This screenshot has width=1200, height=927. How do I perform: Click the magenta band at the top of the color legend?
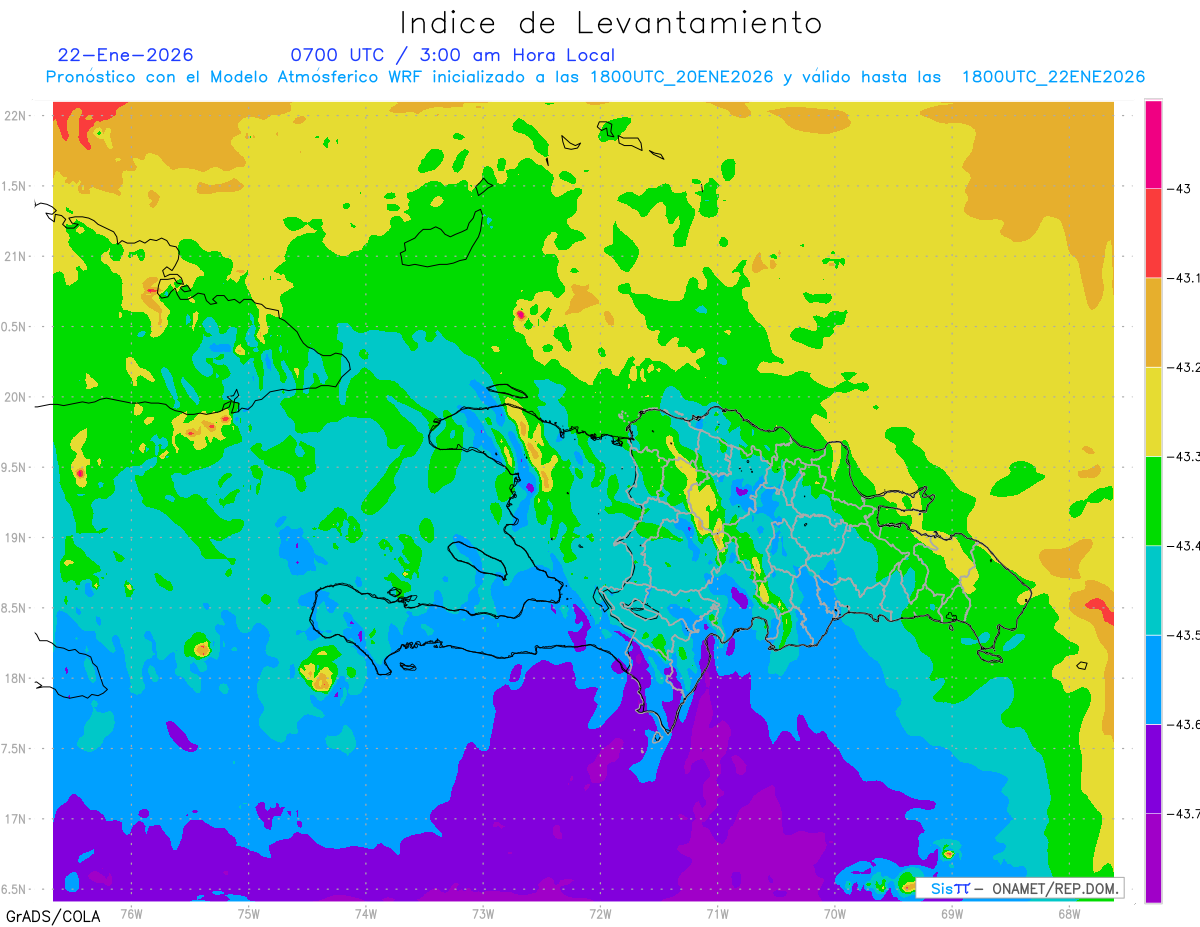1153,144
